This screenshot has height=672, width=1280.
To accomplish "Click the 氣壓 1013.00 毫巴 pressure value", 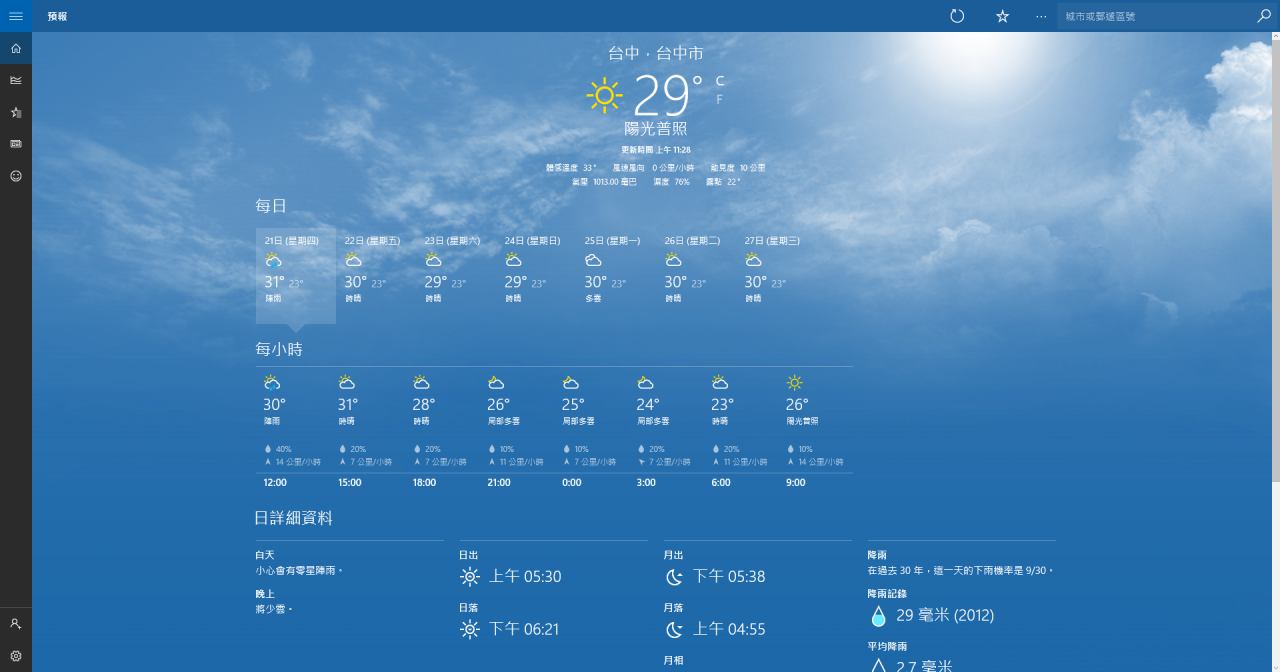I will coord(604,182).
